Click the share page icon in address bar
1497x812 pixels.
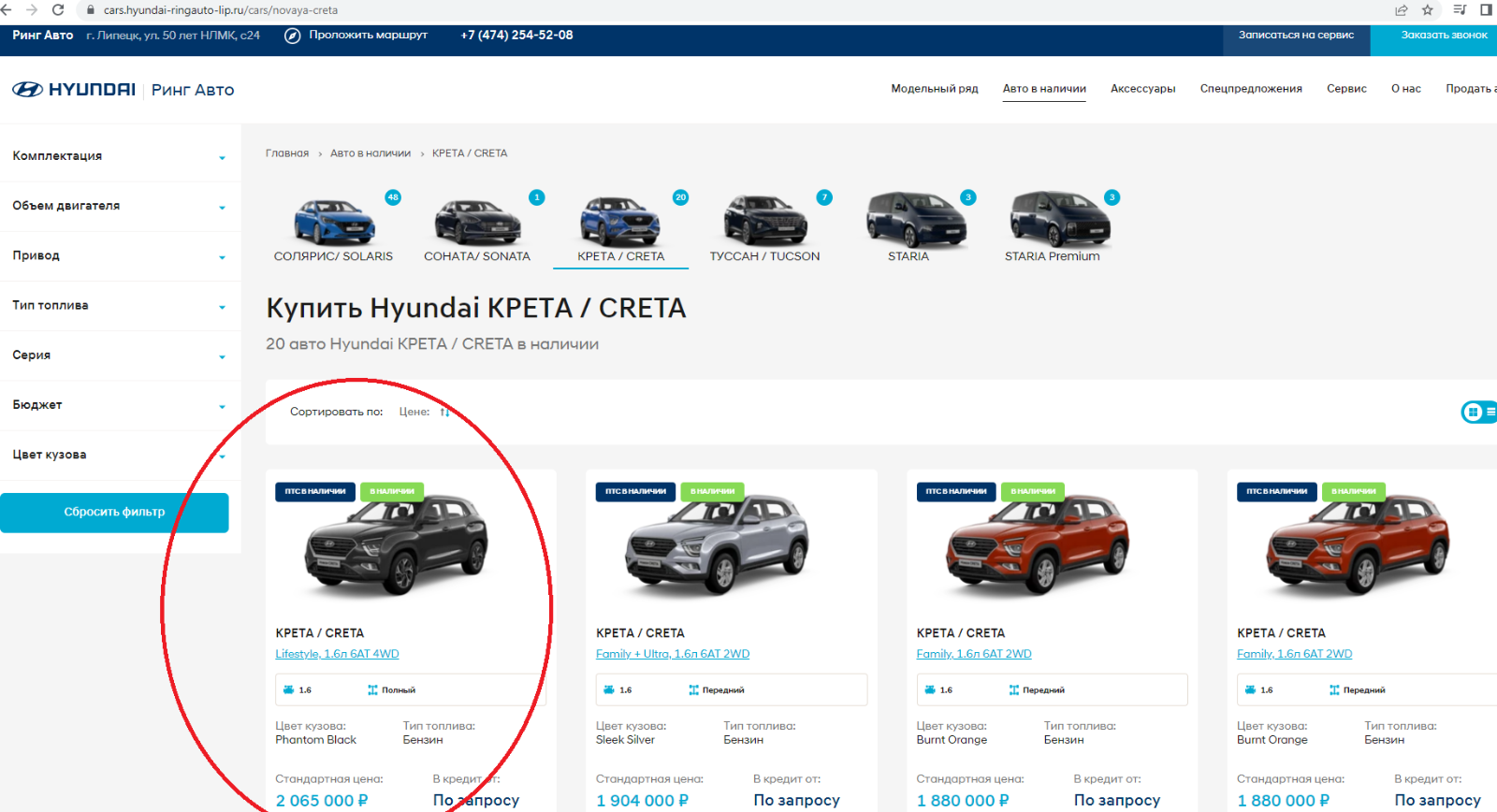(x=1401, y=10)
